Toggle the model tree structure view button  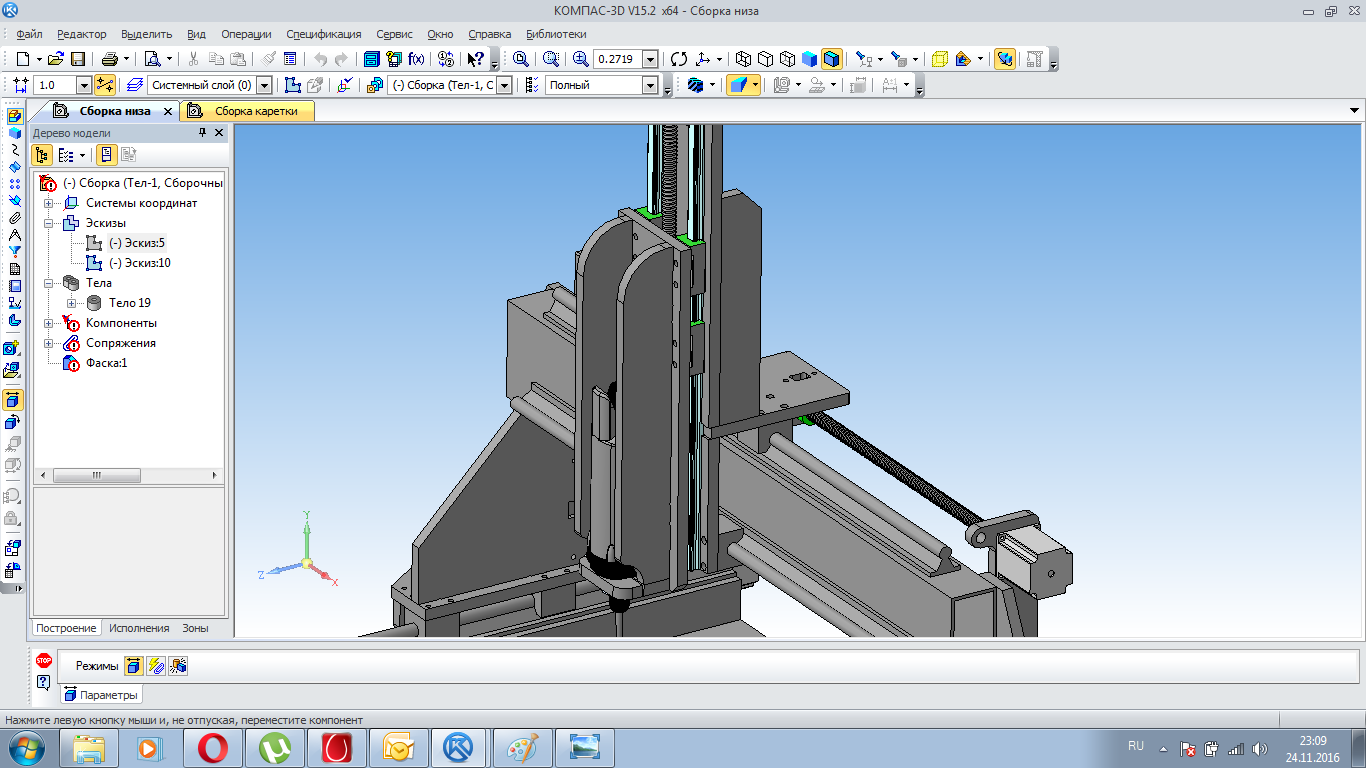tap(43, 155)
